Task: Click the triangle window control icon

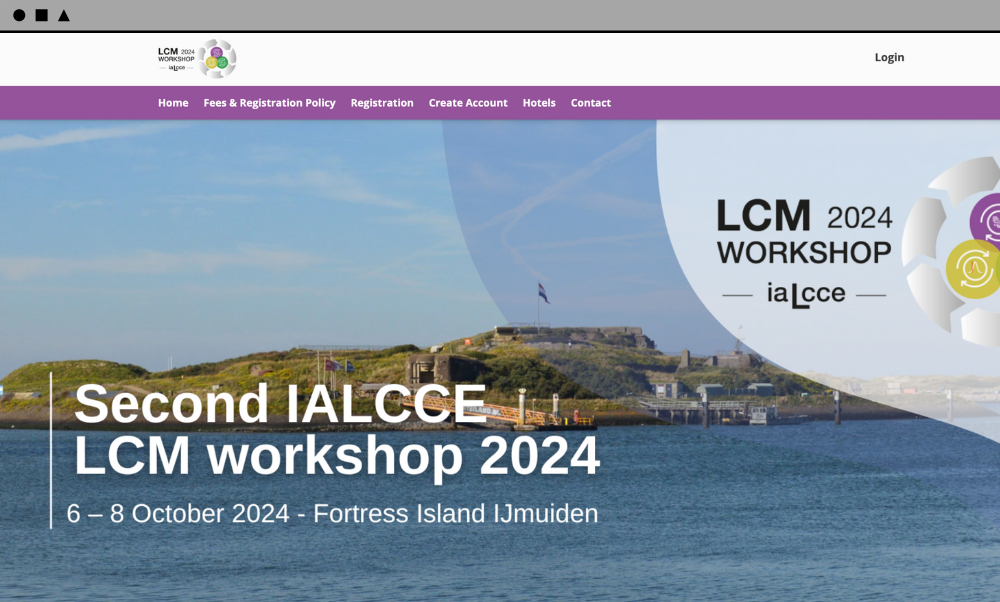Action: (x=64, y=15)
